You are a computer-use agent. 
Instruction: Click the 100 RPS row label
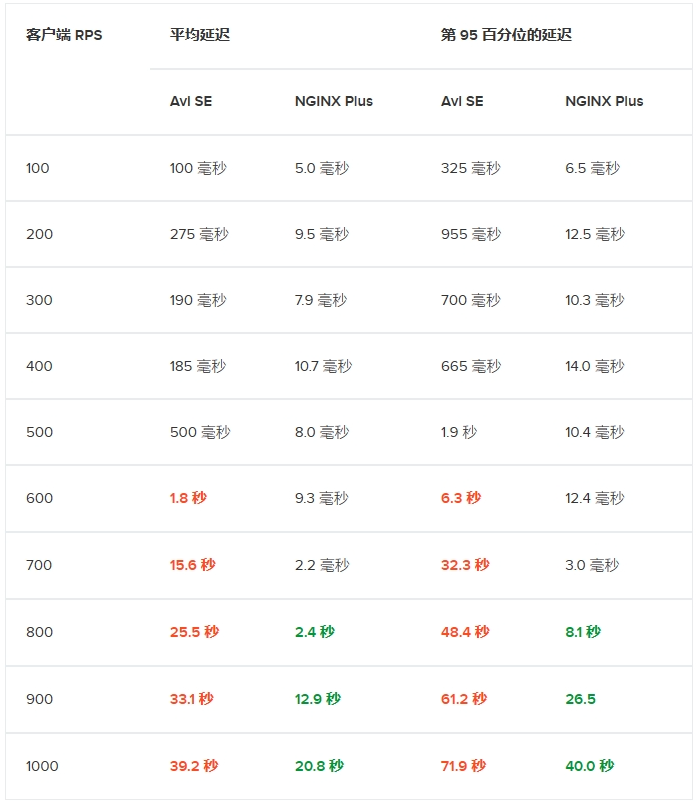click(37, 168)
